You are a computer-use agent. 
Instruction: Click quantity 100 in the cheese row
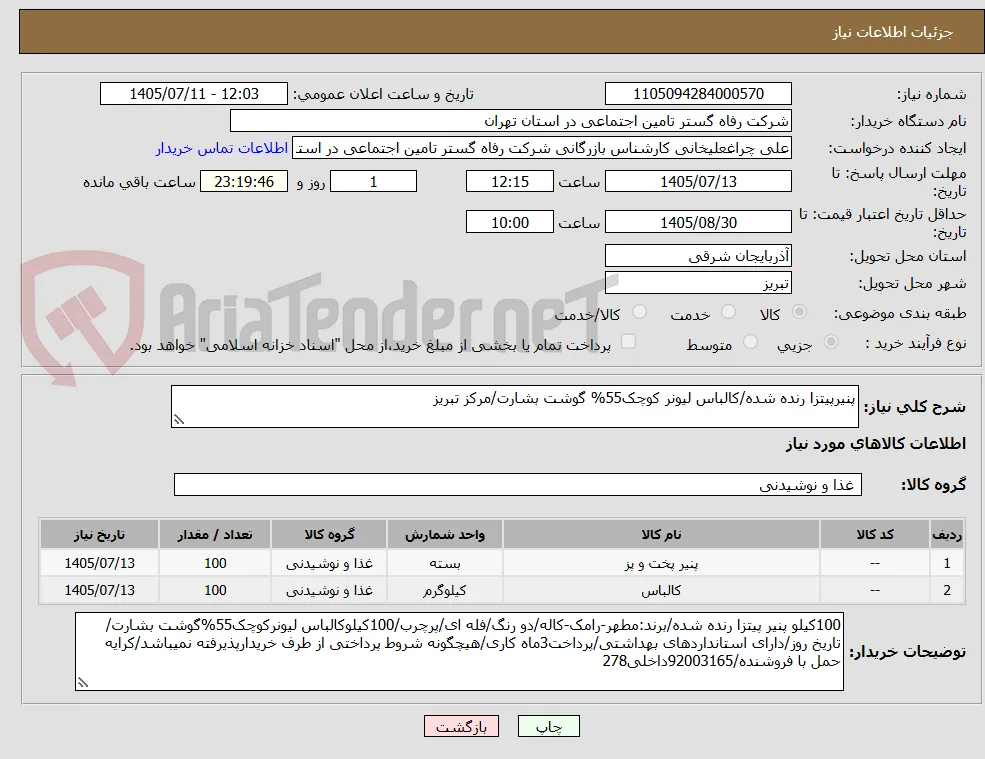215,564
